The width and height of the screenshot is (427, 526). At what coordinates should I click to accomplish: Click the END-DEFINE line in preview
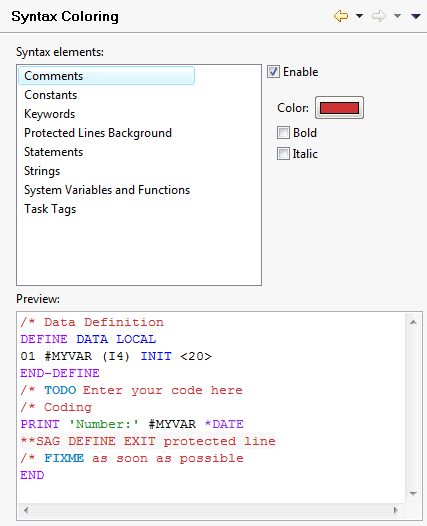click(60, 373)
